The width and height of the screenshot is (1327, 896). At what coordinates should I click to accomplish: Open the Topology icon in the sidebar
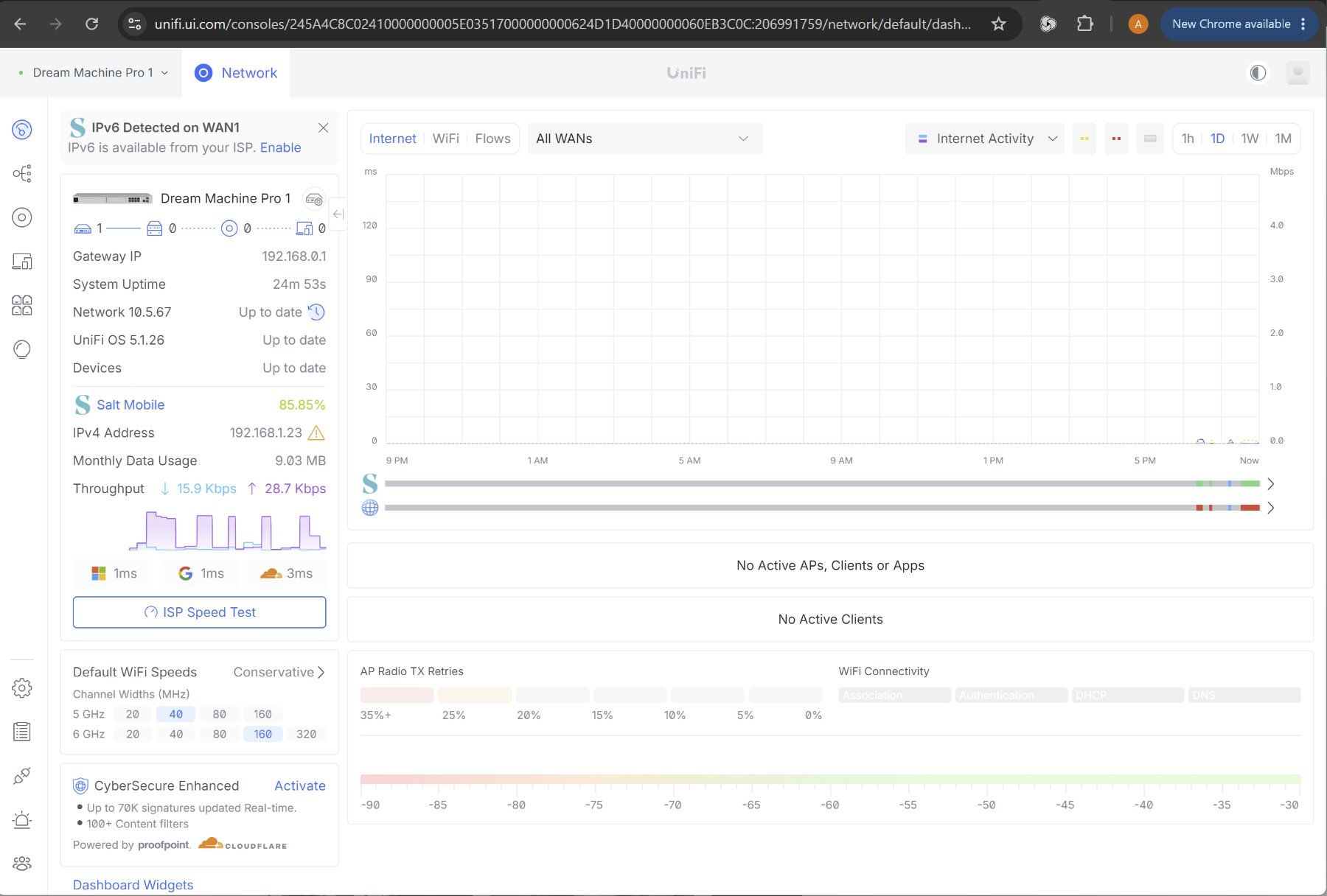22,174
